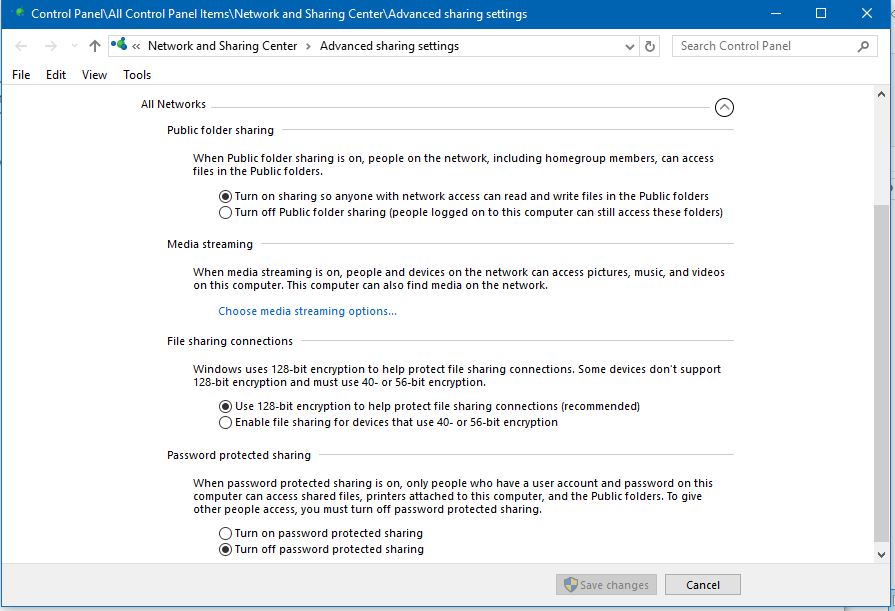Image resolution: width=895 pixels, height=611 pixels.
Task: Go up one level with the Up arrow
Action: pyautogui.click(x=95, y=46)
